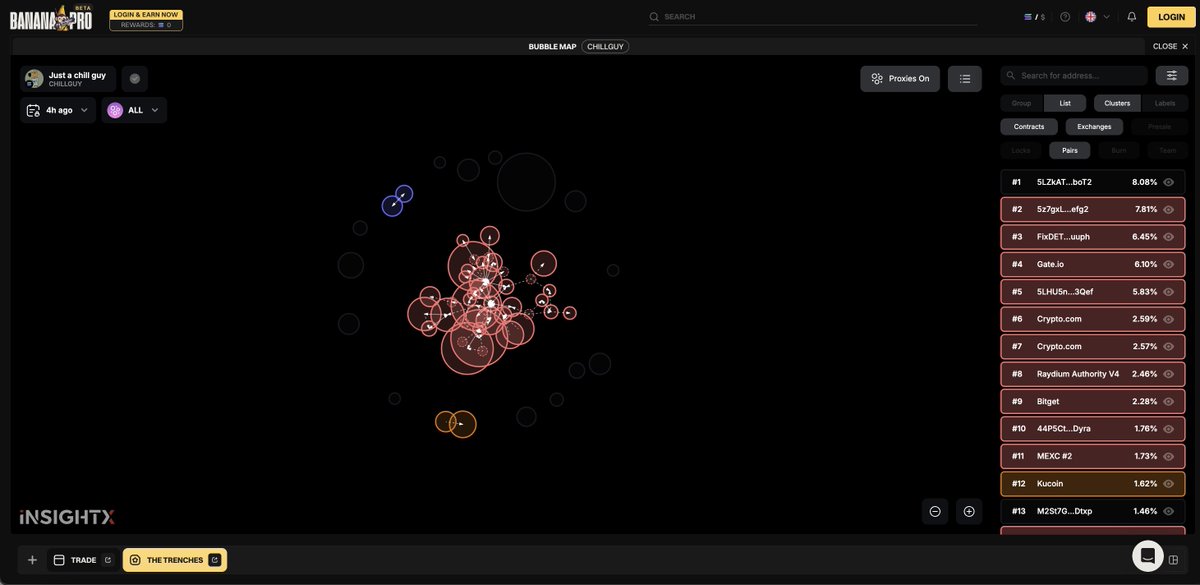The height and width of the screenshot is (585, 1200).
Task: Select the Burn filter
Action: 1119,151
